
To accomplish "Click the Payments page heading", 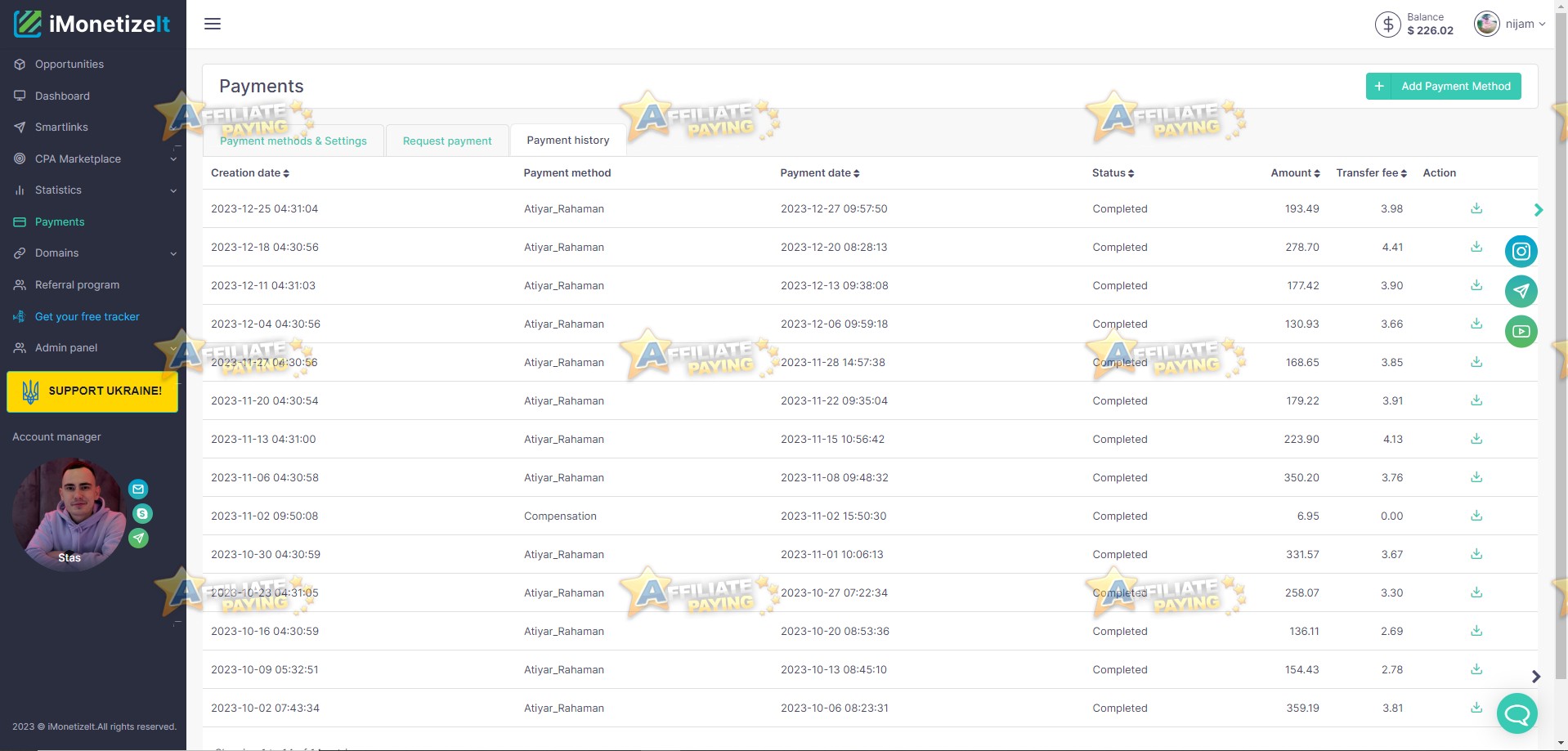I will (x=262, y=87).
